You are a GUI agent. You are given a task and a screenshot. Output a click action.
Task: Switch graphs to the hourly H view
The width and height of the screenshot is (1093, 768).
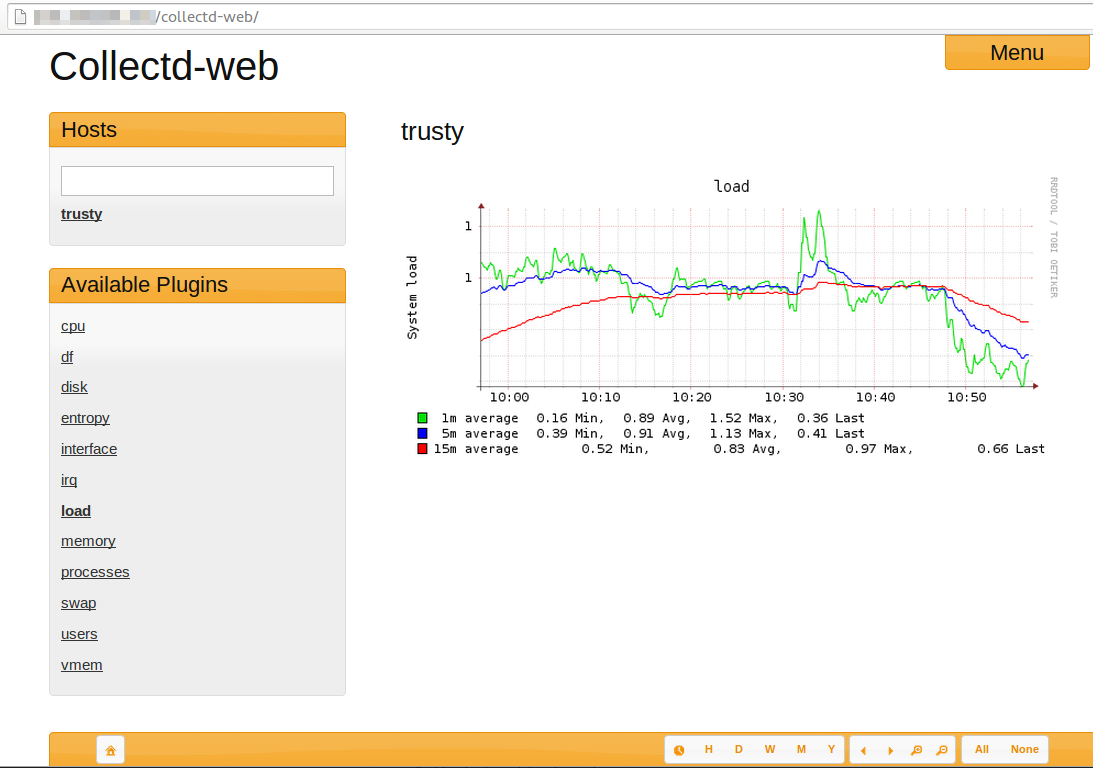pos(709,750)
